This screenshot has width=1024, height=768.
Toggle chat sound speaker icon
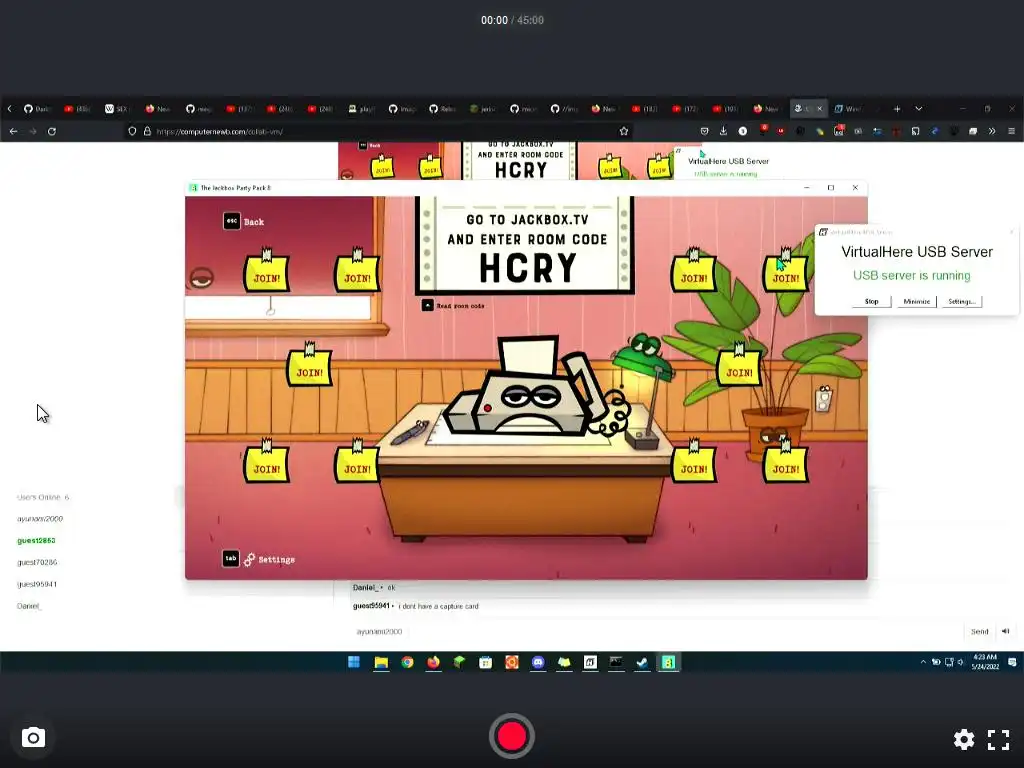[x=1006, y=632]
